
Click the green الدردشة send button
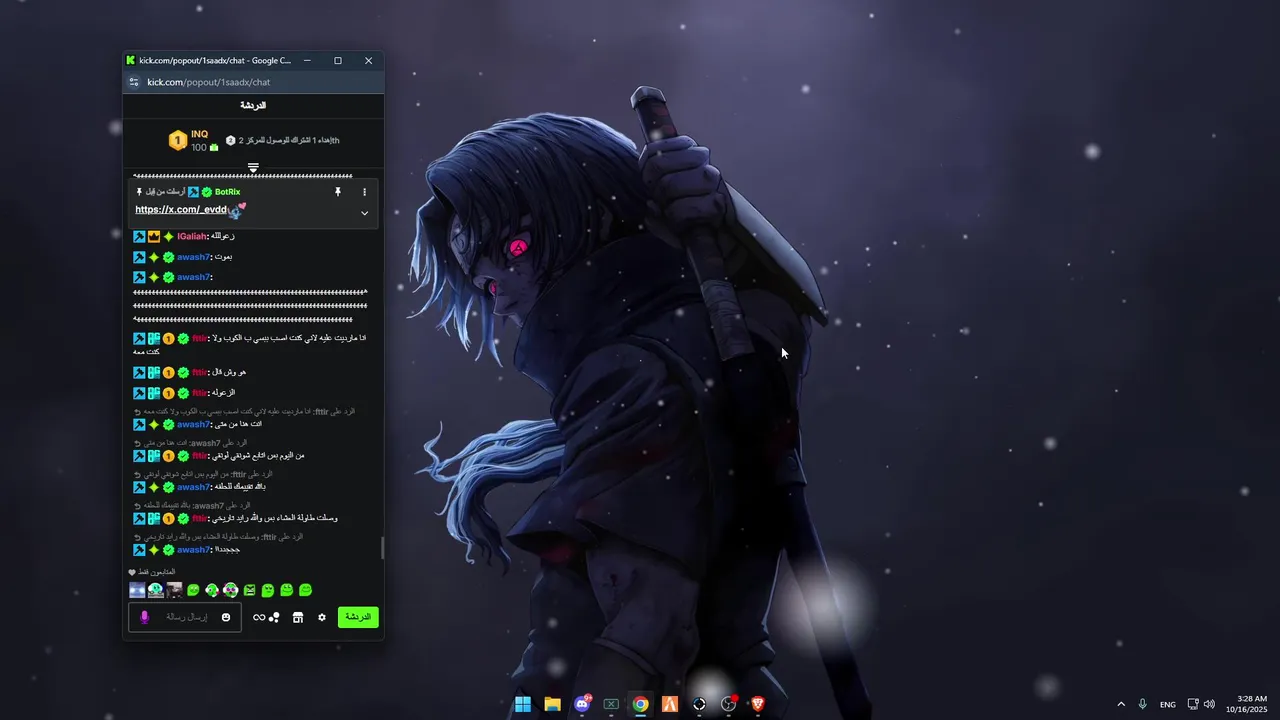click(358, 617)
